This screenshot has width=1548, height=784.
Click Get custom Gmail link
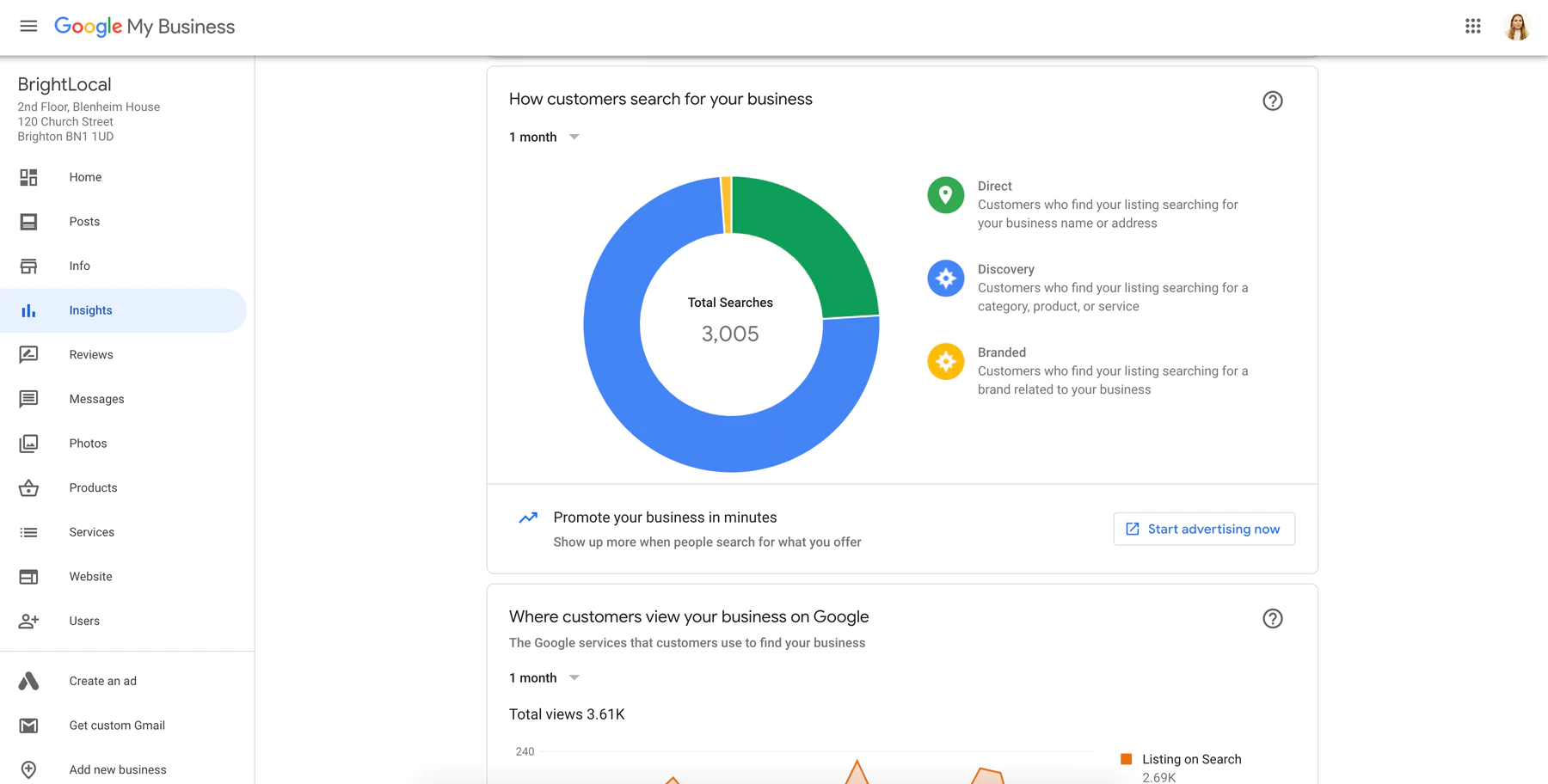pyautogui.click(x=117, y=726)
